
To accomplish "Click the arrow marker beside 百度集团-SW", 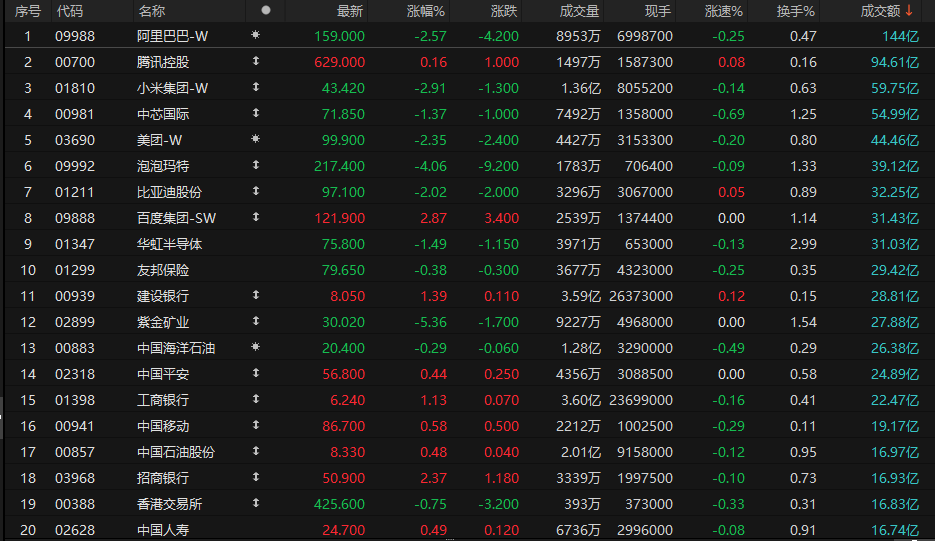I will (x=256, y=217).
